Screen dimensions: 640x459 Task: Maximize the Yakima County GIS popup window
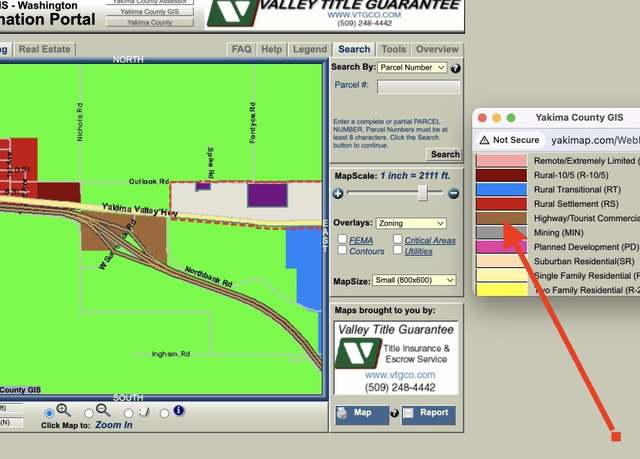511,118
